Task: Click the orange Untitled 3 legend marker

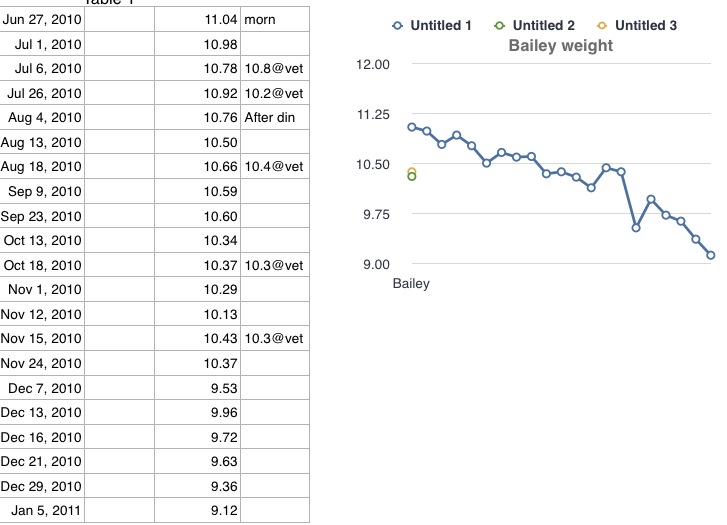Action: coord(604,26)
